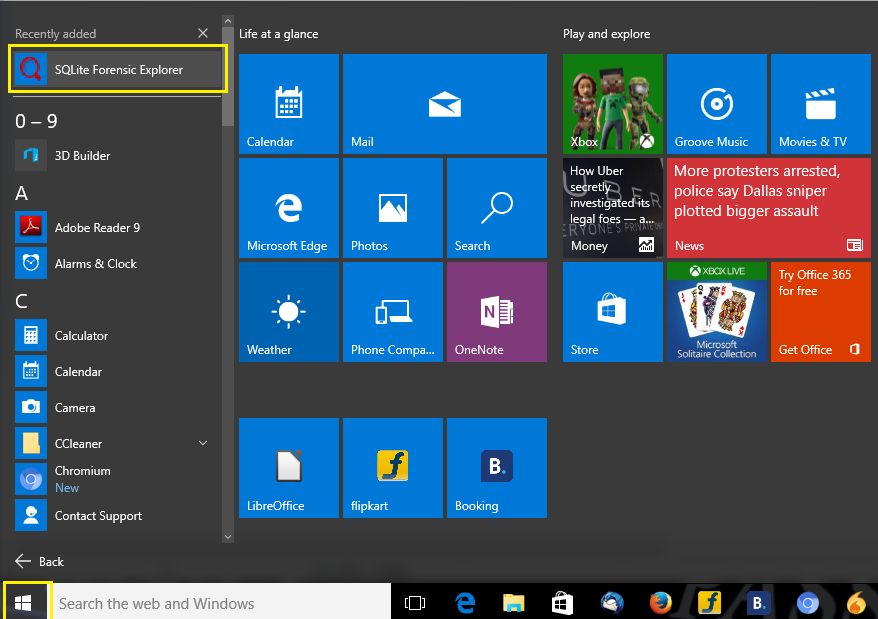Open the Calendar tile
This screenshot has width=878, height=619.
(289, 104)
